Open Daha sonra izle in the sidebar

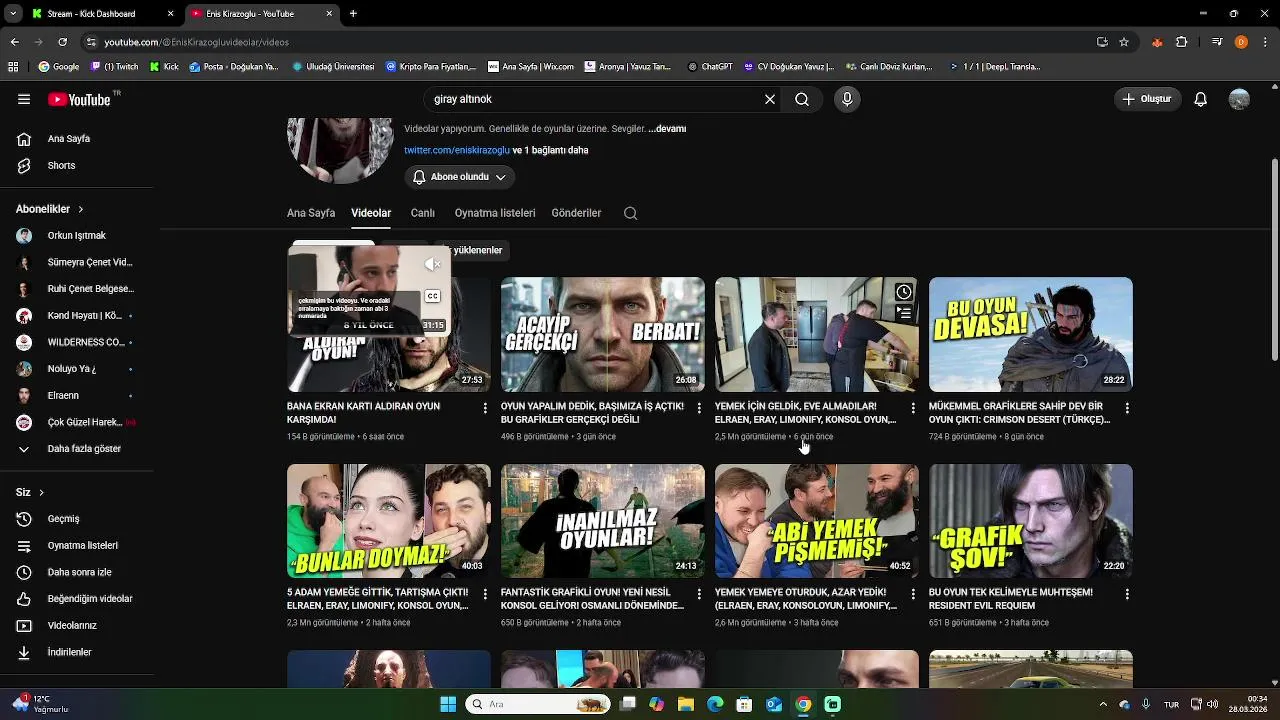[x=77, y=572]
